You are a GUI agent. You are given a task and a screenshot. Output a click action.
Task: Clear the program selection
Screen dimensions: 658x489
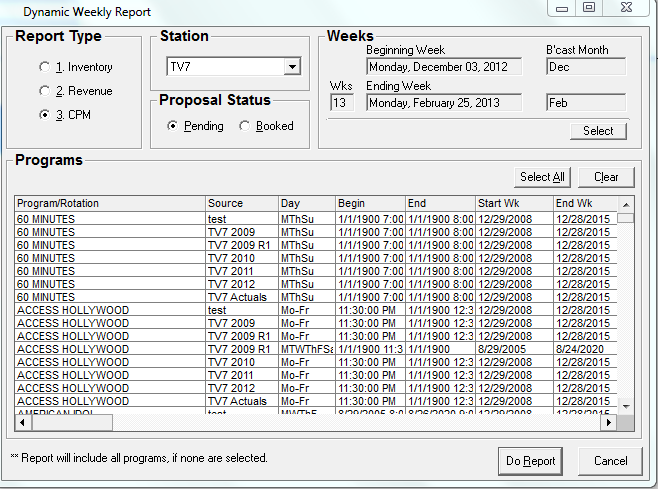click(605, 177)
